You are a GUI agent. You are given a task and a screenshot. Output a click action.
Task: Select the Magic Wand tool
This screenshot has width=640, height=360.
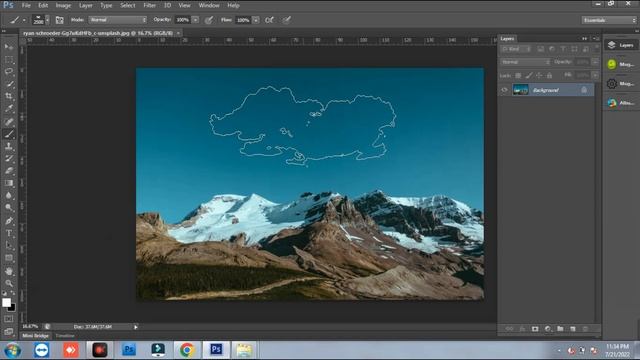point(9,84)
